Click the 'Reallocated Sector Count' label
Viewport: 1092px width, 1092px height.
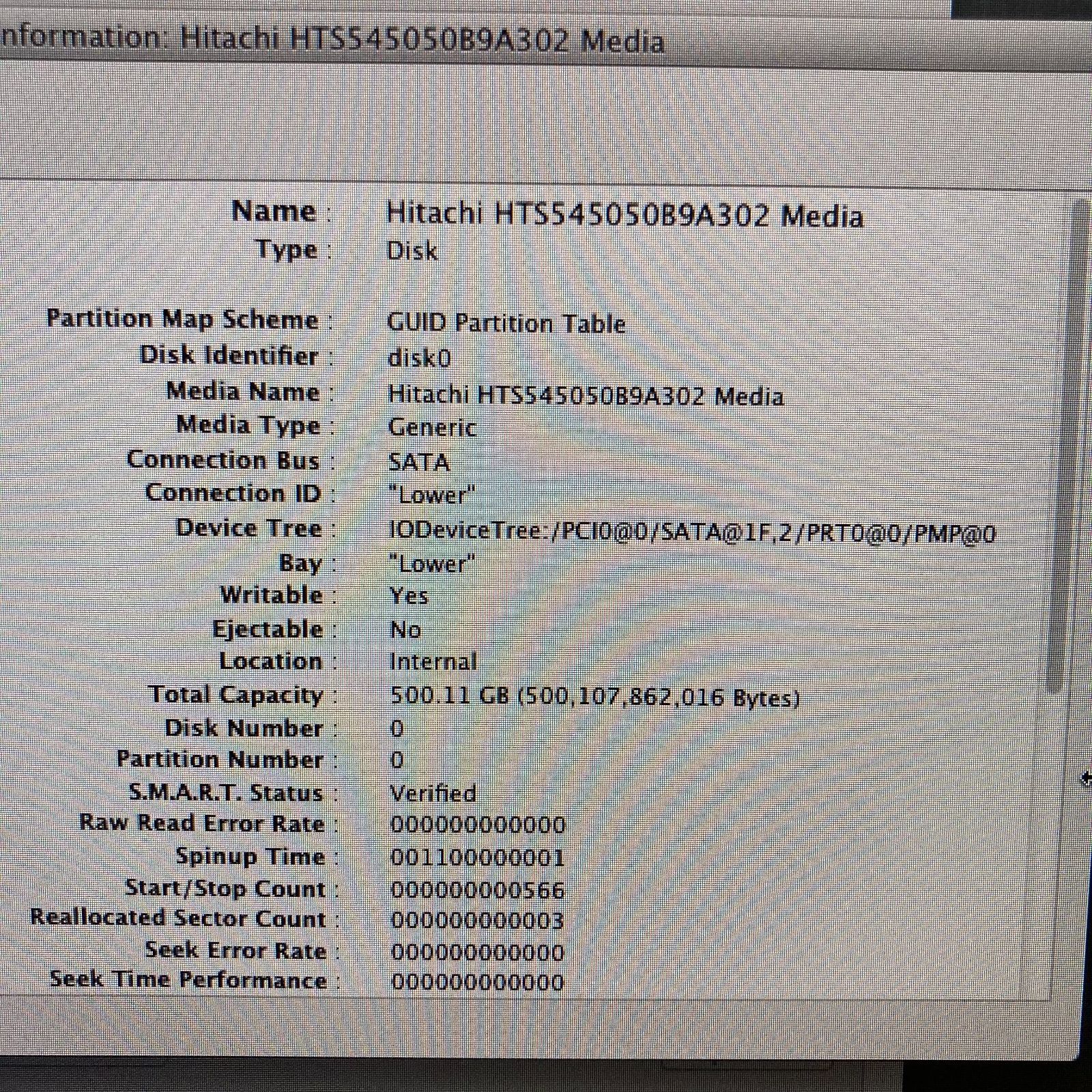pos(178,919)
